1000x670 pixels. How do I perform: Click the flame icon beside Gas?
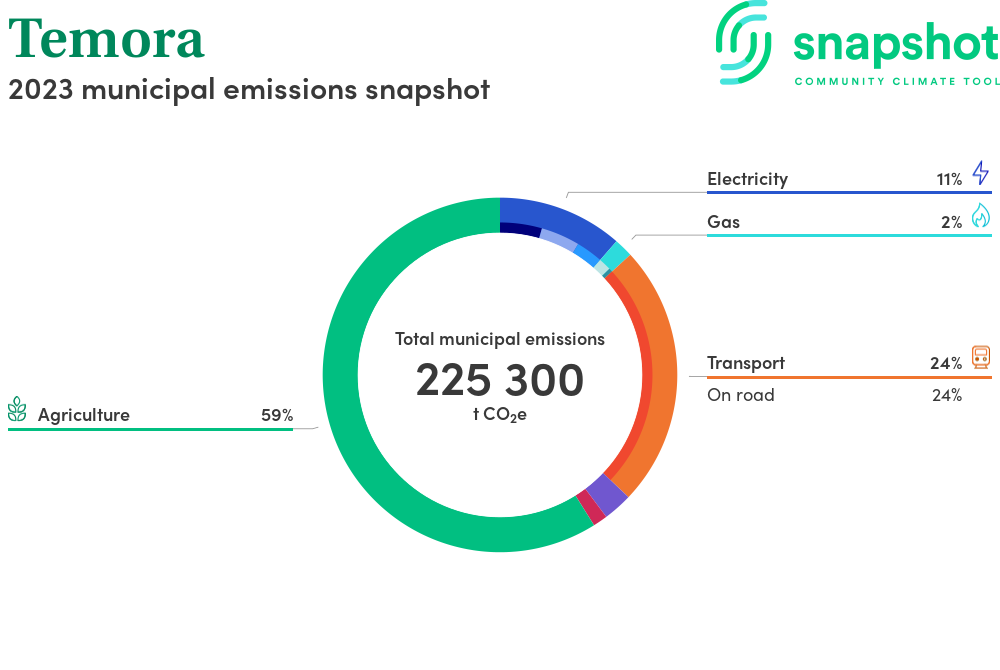tap(980, 216)
